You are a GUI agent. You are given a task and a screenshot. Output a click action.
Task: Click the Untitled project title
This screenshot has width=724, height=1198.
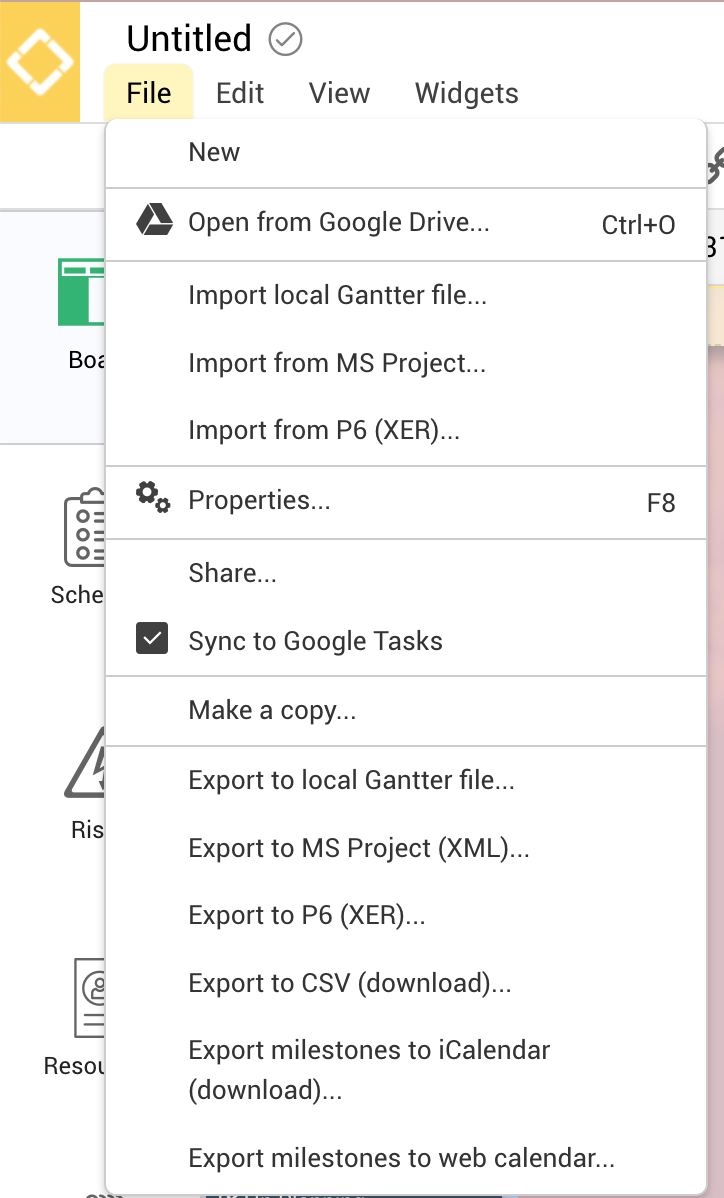coord(189,39)
